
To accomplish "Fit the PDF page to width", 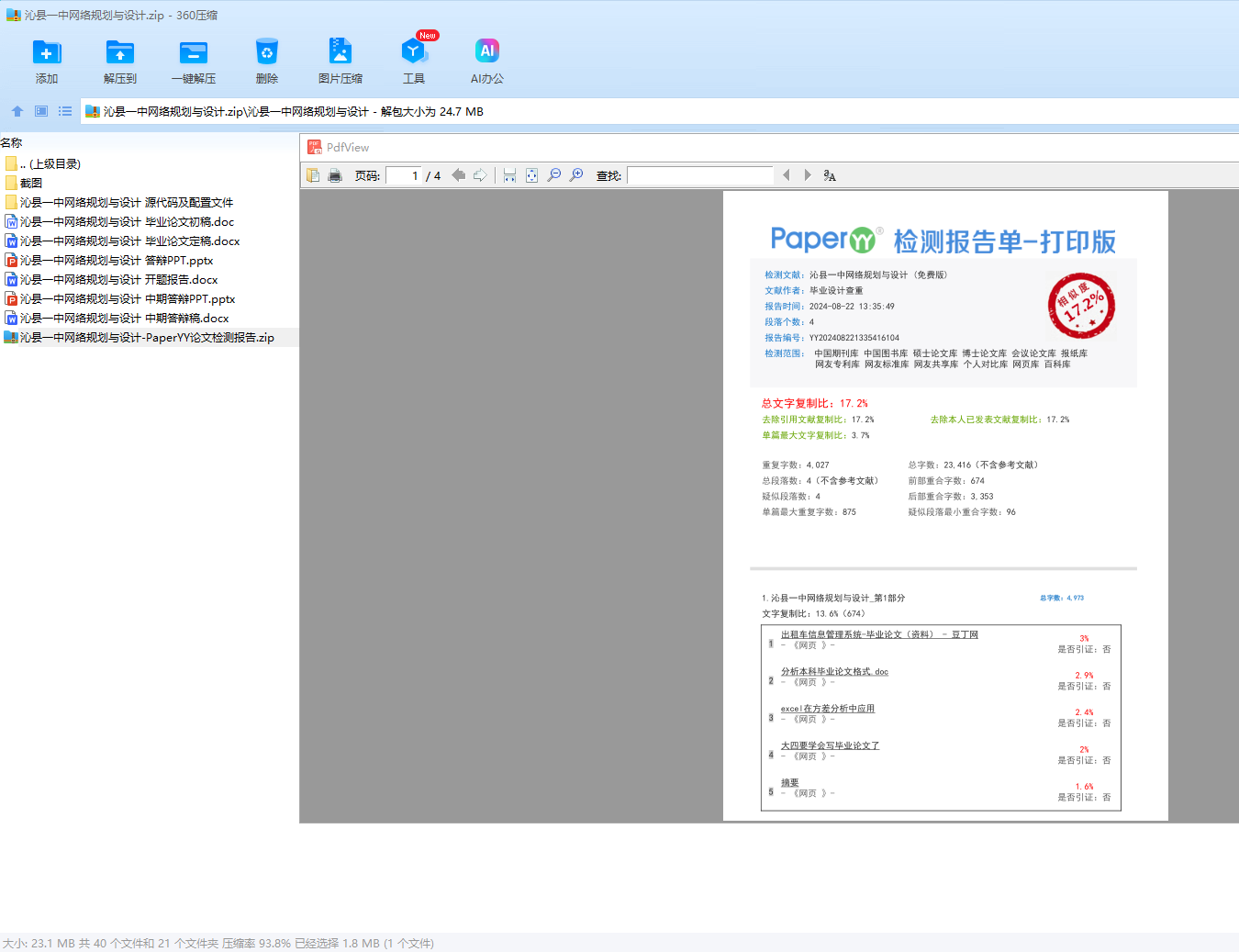I will [x=509, y=175].
